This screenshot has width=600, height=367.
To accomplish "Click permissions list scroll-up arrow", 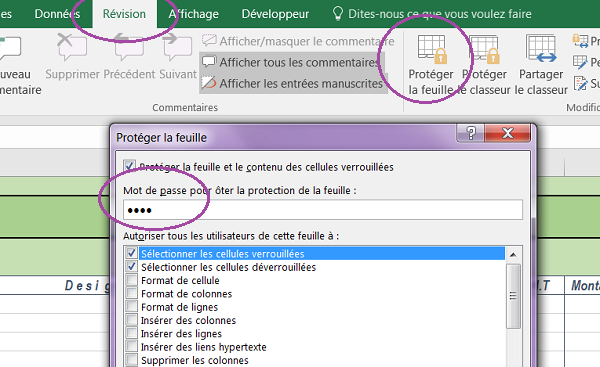I will pyautogui.click(x=513, y=254).
